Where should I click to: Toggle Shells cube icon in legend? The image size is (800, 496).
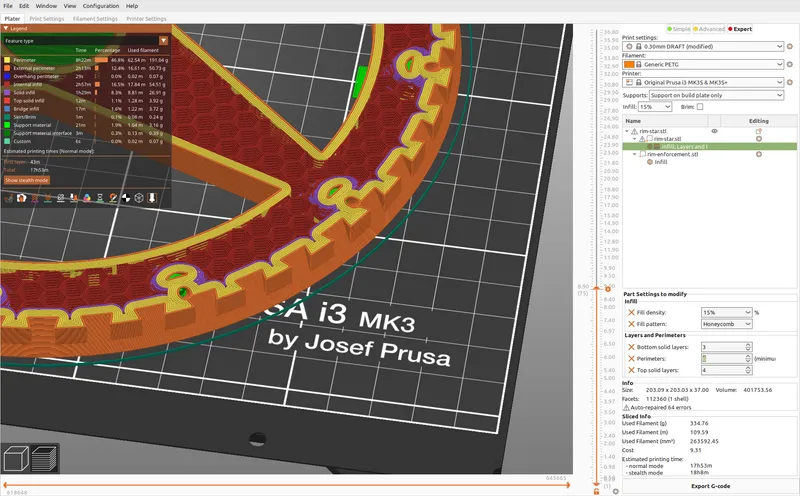139,198
